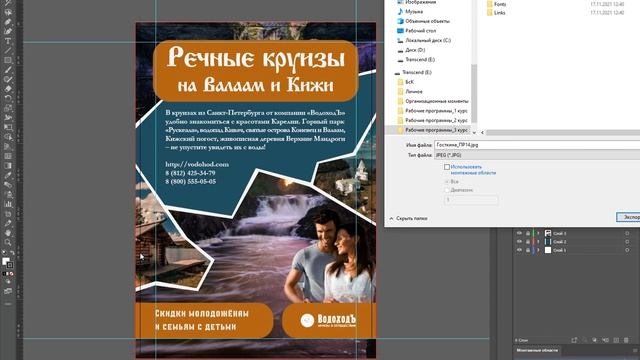Toggle the lock on layer Слой 3
Image resolution: width=640 pixels, height=360 pixels.
[528, 233]
